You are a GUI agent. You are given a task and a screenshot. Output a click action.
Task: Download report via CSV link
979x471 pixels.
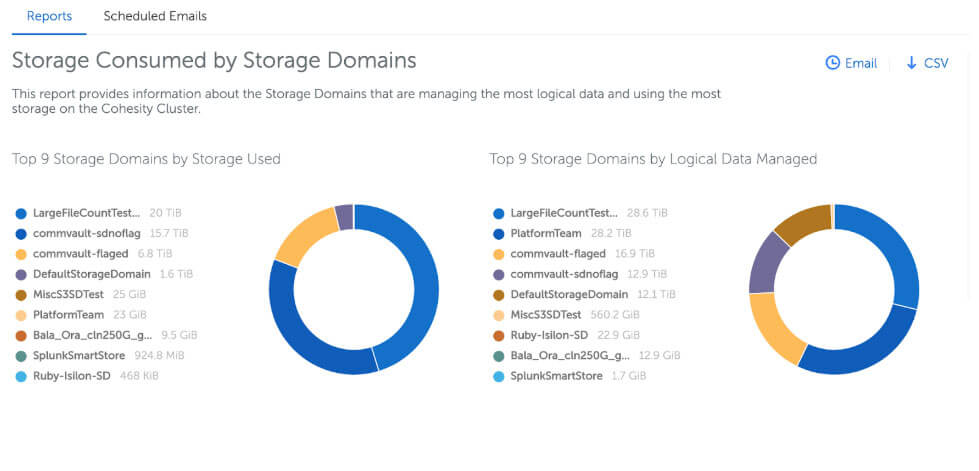point(935,63)
